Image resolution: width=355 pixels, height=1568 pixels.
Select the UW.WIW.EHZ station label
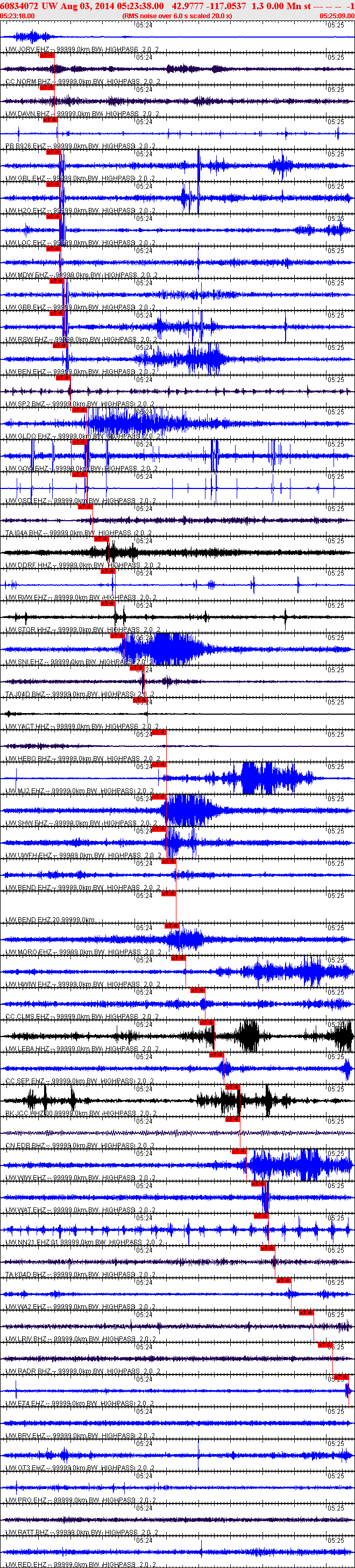26,1178
